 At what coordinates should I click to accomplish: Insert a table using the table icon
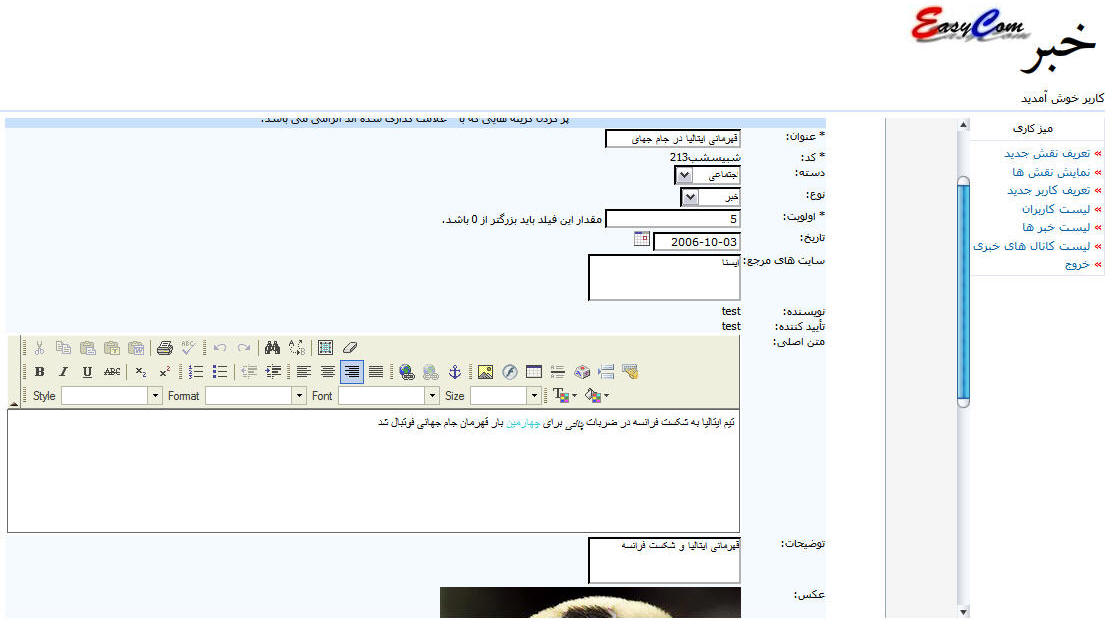(x=534, y=372)
